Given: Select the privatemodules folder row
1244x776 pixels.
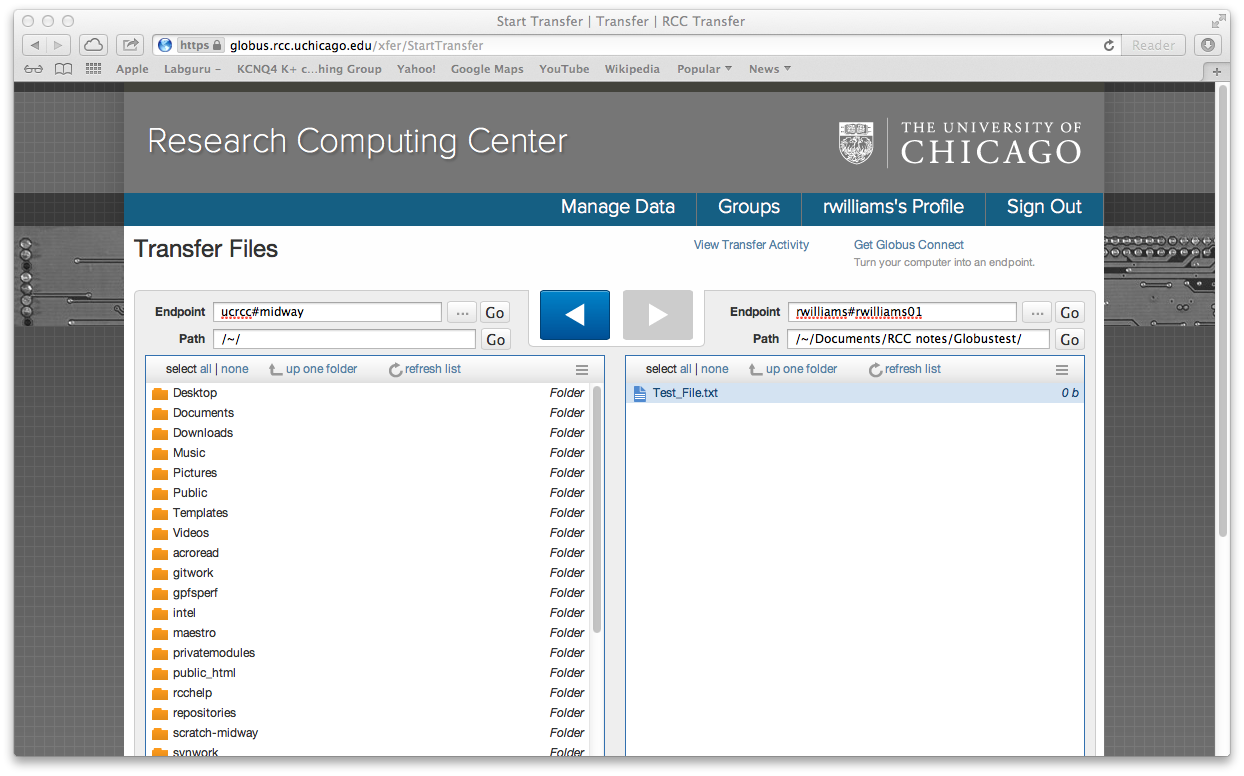Looking at the screenshot, I should pos(368,653).
